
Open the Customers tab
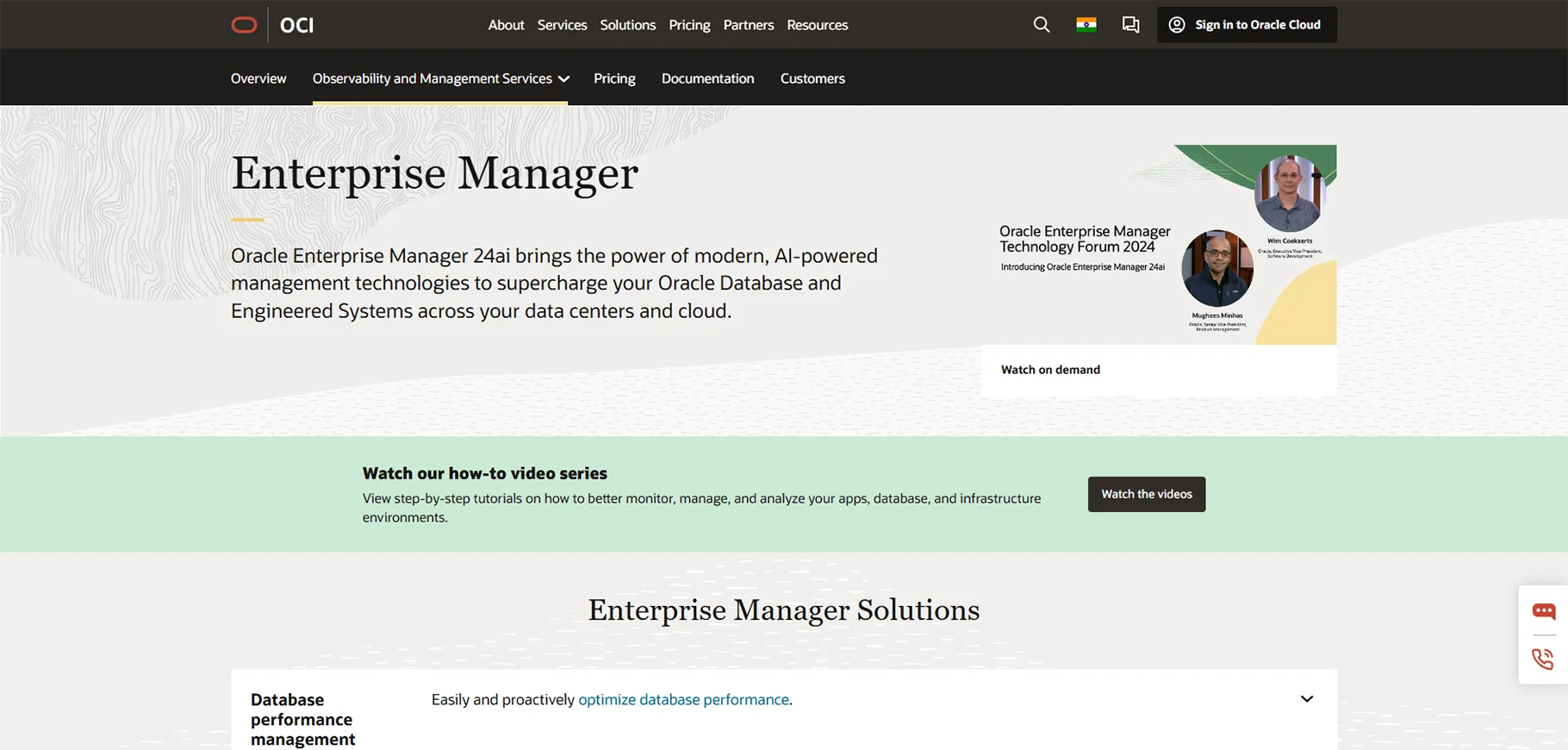[x=812, y=78]
